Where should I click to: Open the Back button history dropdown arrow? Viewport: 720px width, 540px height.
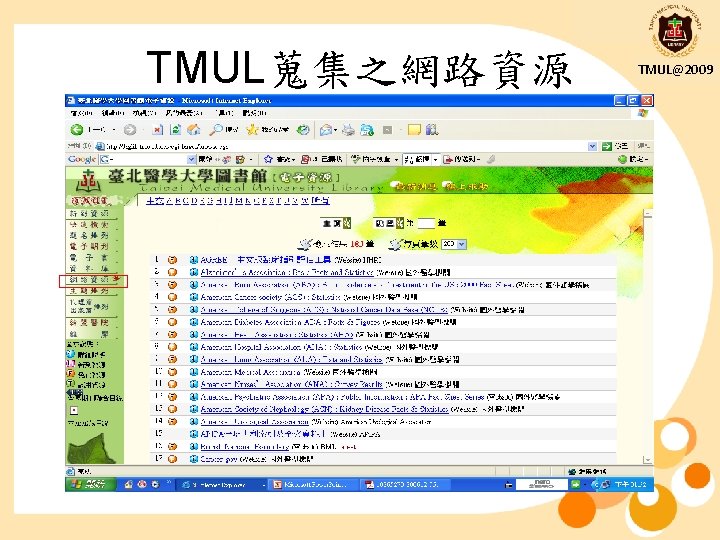(113, 130)
